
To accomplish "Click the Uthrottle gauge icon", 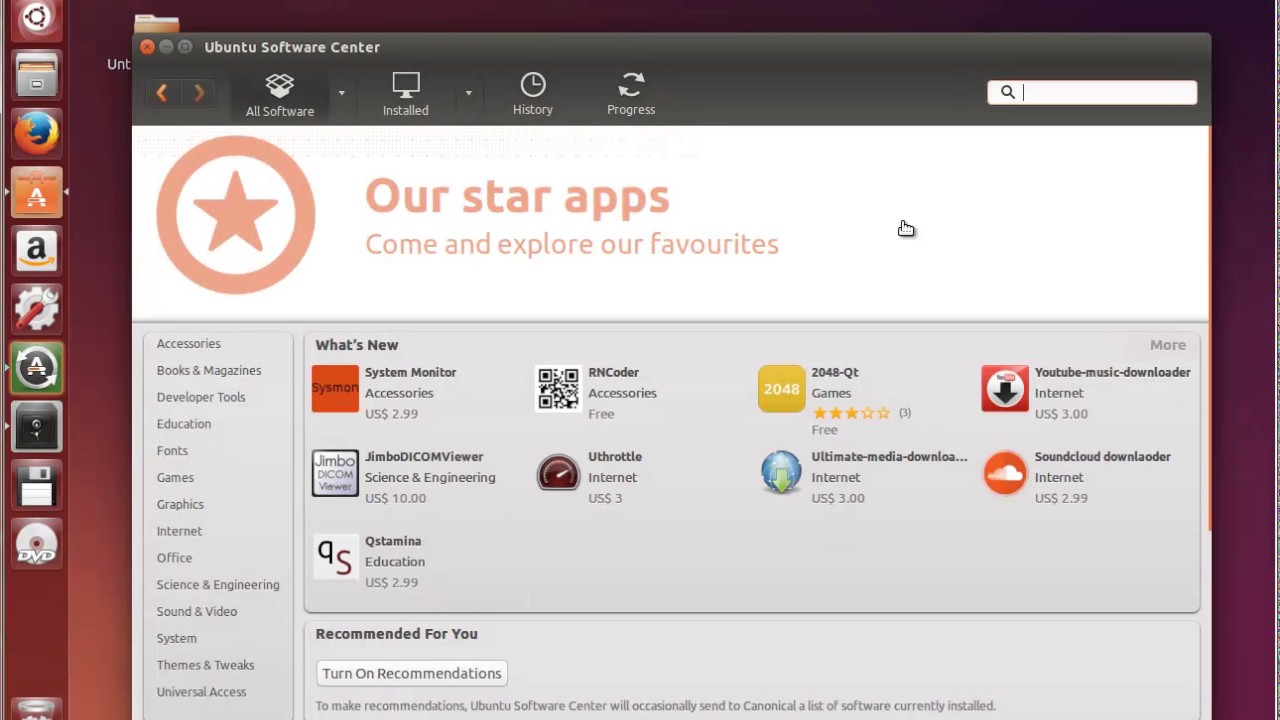I will 558,473.
